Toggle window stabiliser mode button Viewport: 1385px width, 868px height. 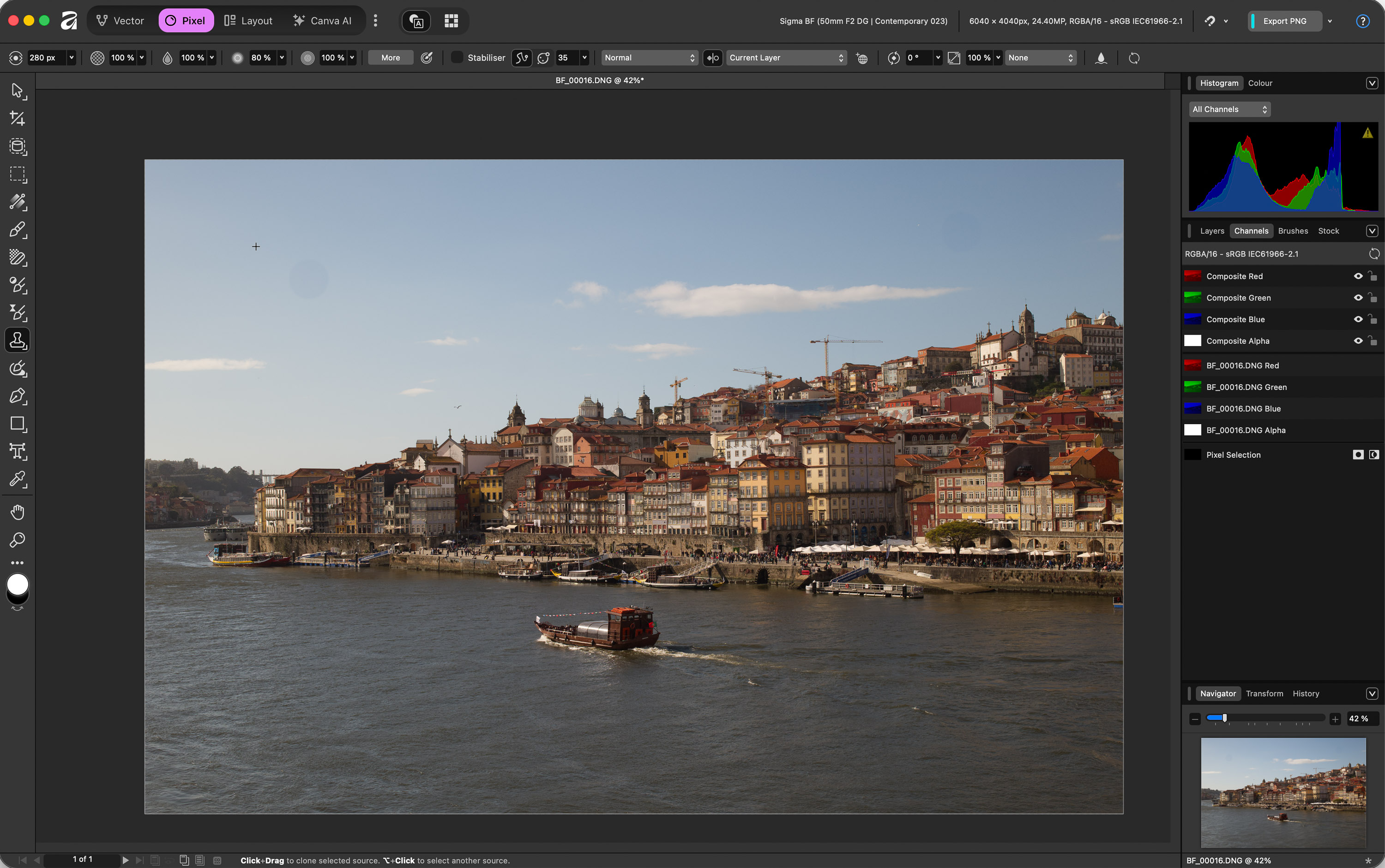[x=543, y=58]
